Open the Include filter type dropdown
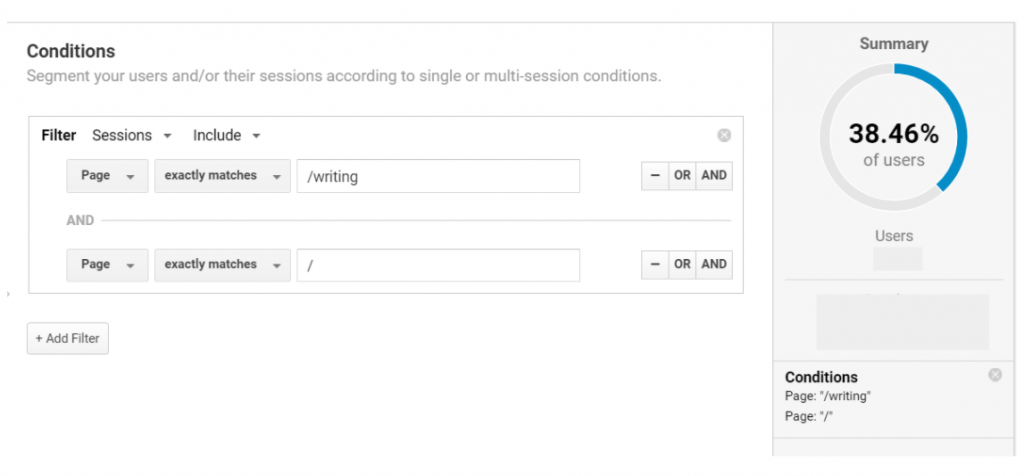 coord(227,135)
